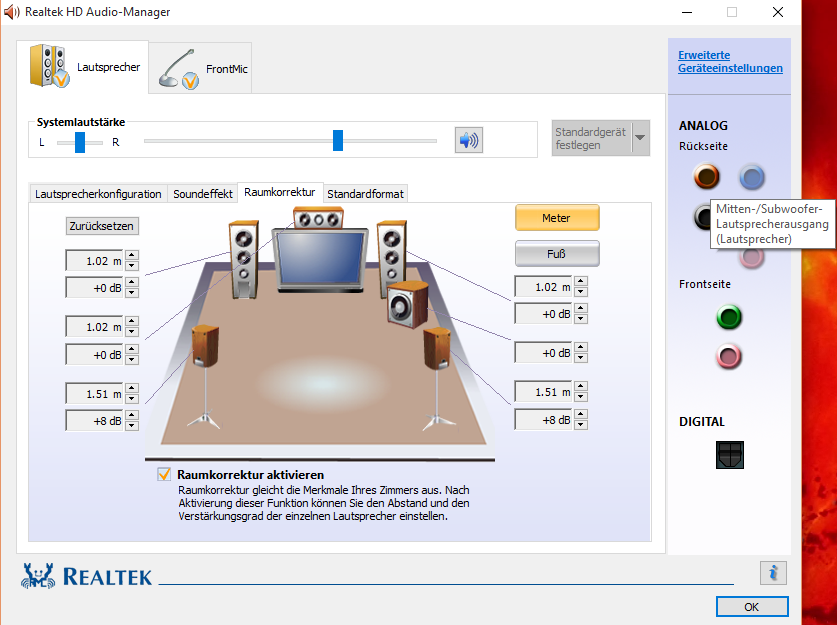
Task: Decrease front left gain +0 dB
Action: point(132,292)
